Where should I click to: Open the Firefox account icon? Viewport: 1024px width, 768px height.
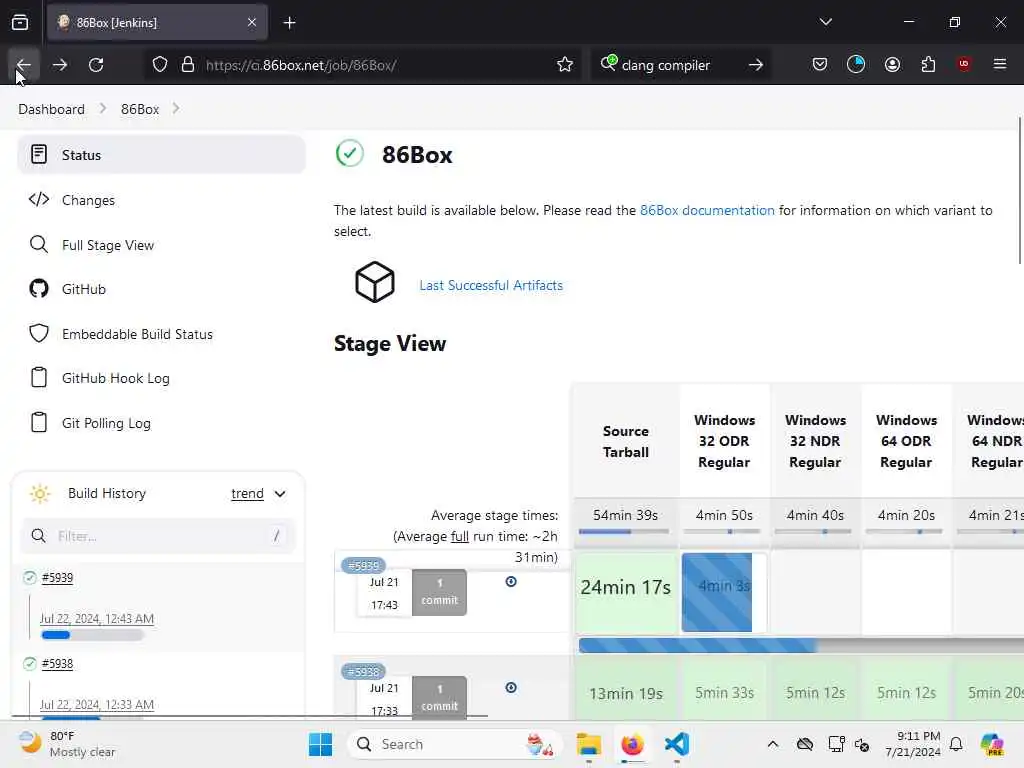tap(892, 64)
